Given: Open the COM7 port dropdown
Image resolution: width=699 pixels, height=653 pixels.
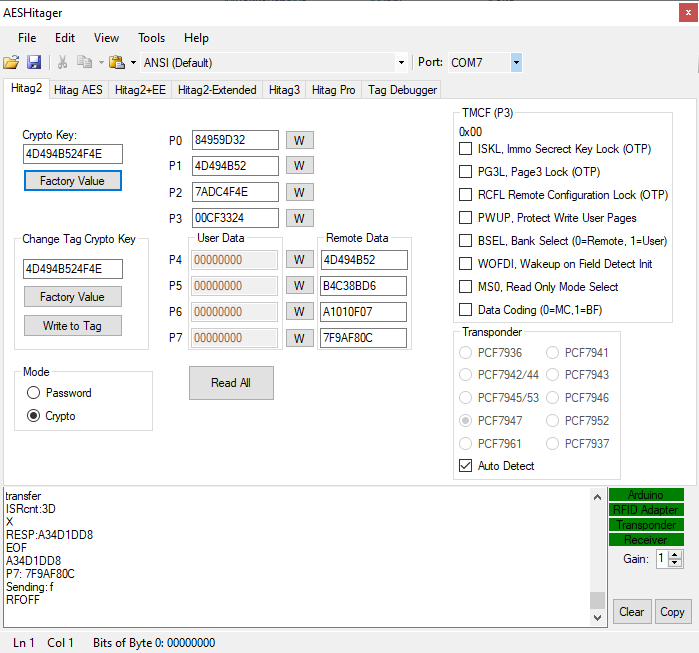Looking at the screenshot, I should pos(516,62).
